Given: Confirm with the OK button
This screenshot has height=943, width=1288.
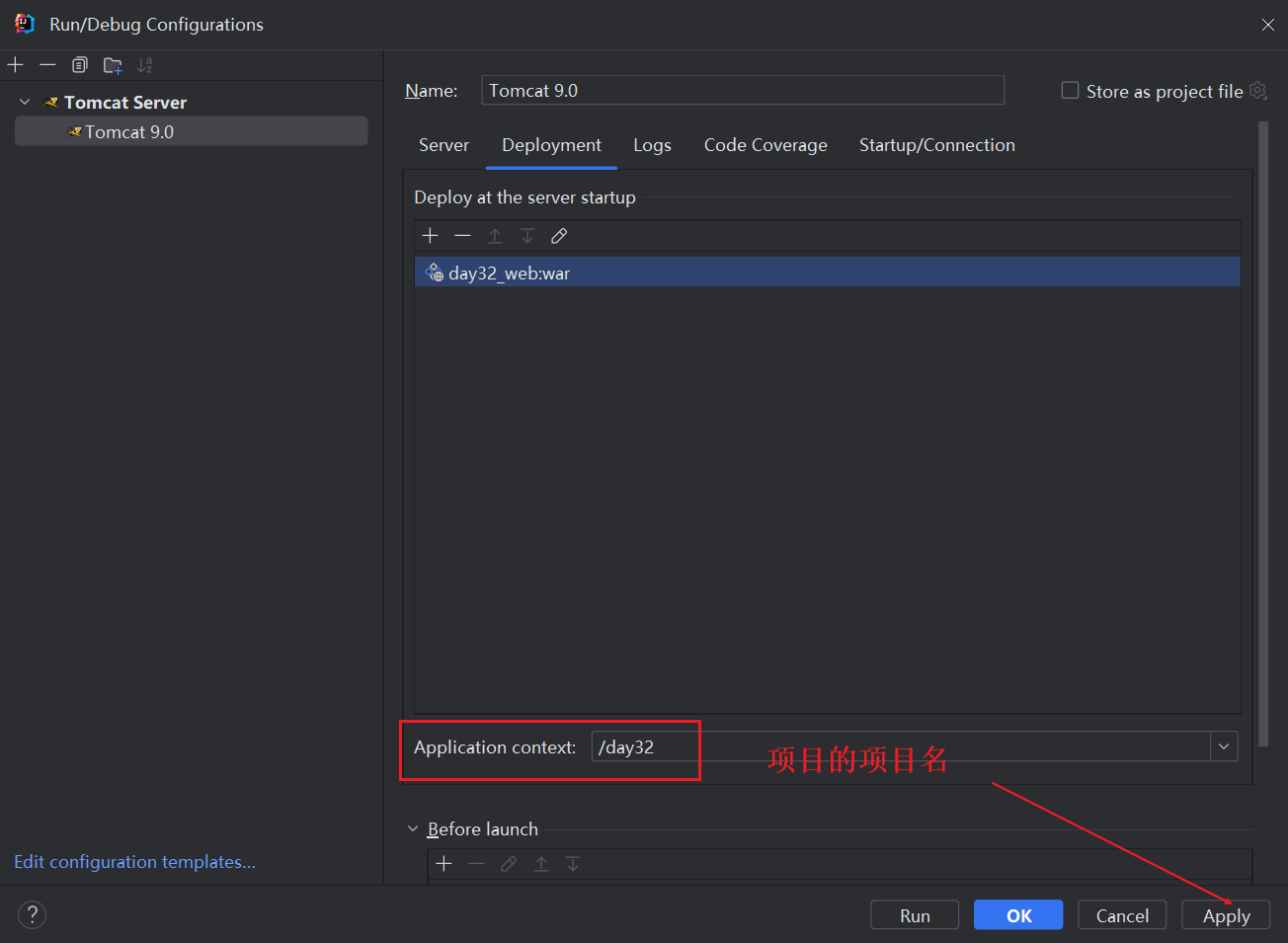Looking at the screenshot, I should [1018, 915].
